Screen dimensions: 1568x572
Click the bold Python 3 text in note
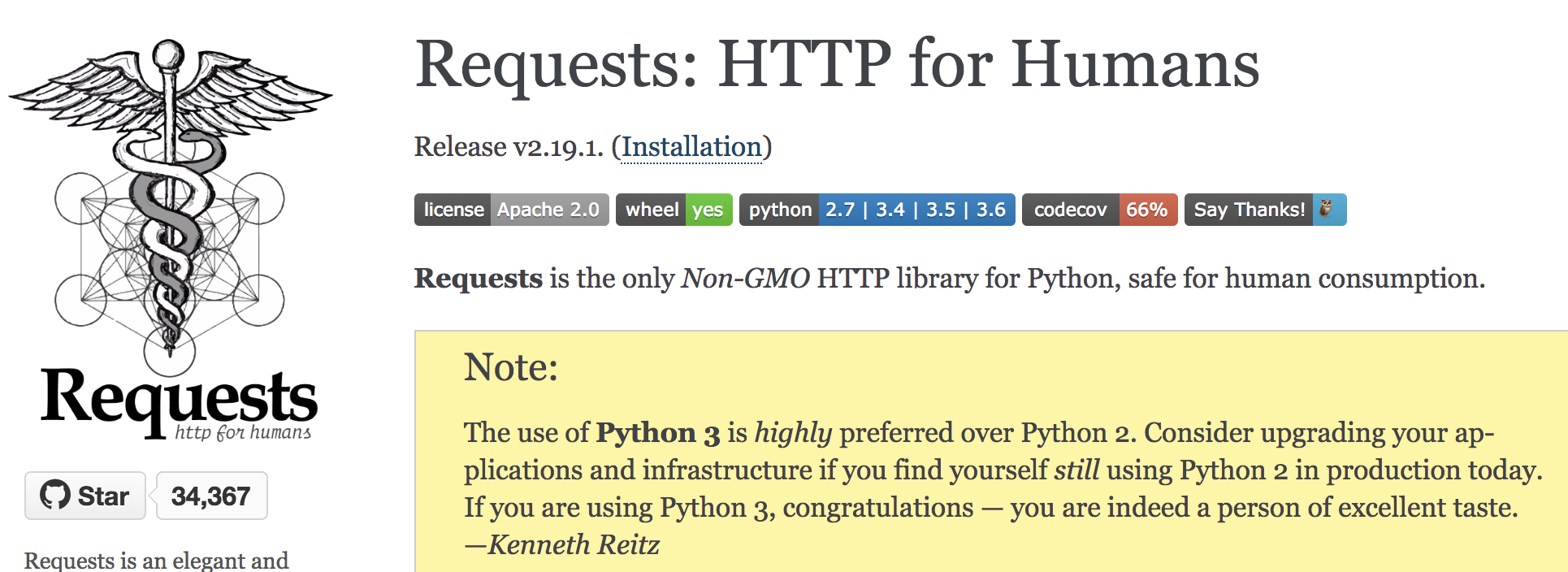coord(658,433)
